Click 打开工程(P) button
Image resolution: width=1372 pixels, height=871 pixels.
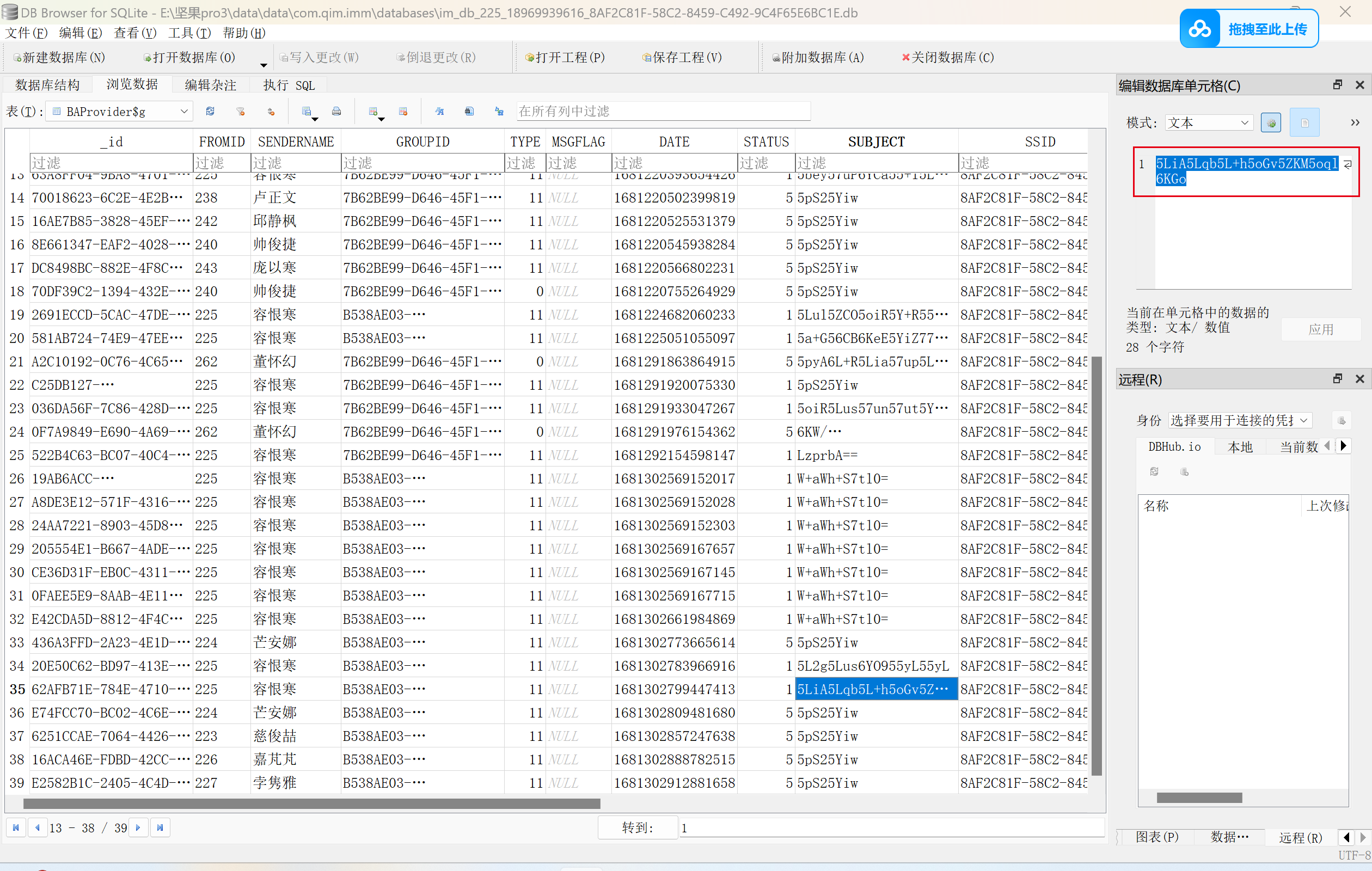pyautogui.click(x=565, y=57)
